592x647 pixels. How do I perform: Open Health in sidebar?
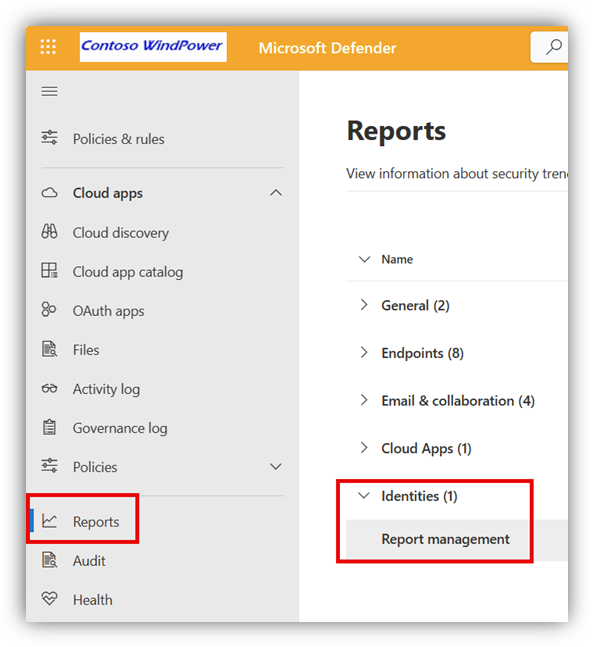[92, 600]
